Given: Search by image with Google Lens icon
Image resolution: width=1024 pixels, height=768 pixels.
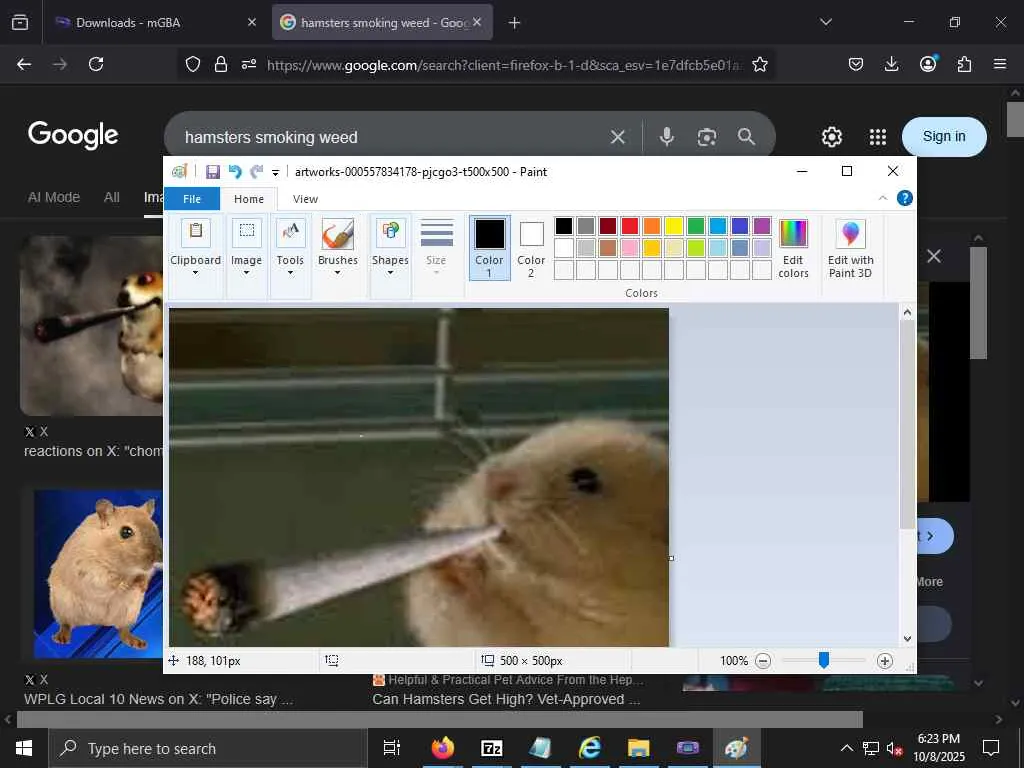Looking at the screenshot, I should tap(707, 137).
